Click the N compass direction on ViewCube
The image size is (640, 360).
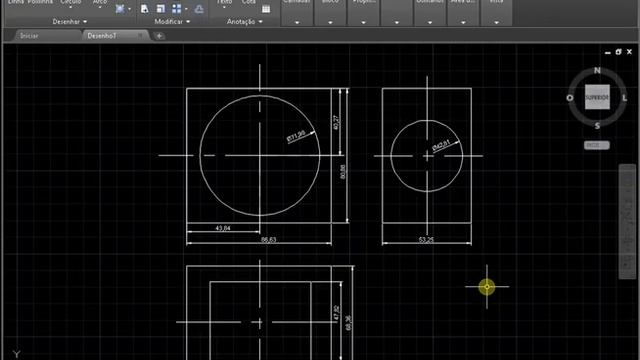(x=597, y=70)
